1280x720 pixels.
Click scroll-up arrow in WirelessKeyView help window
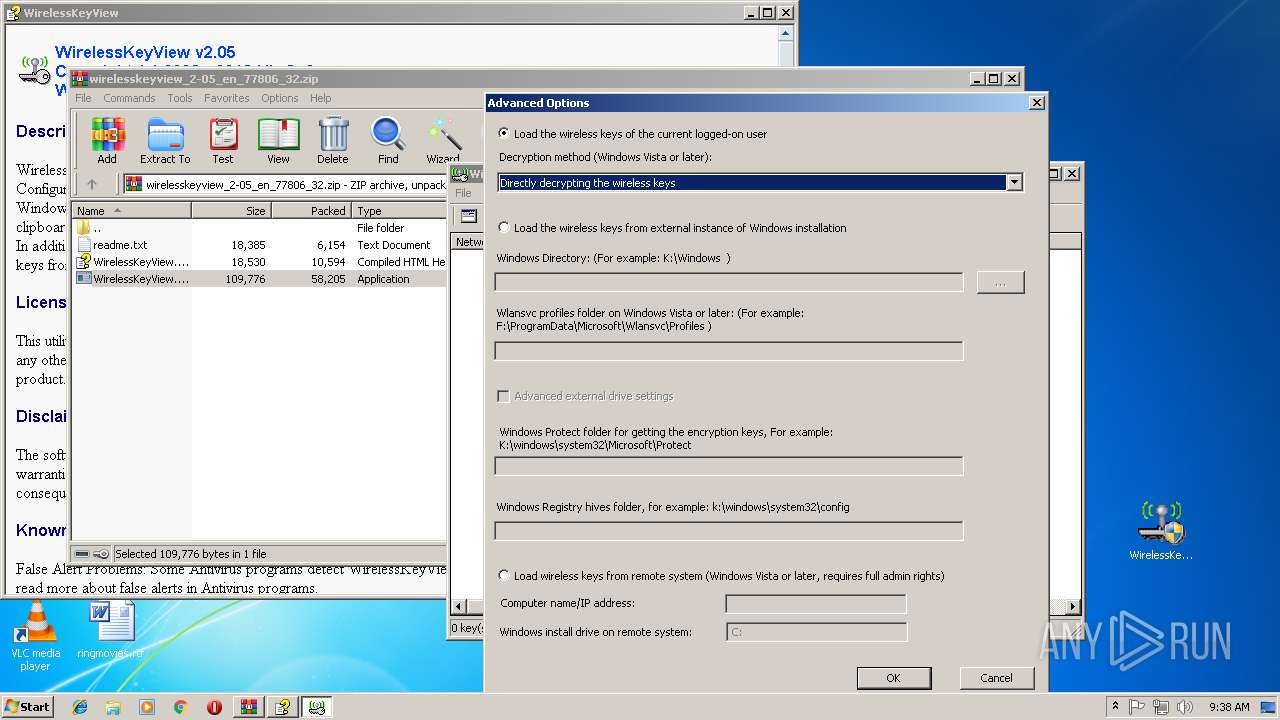pyautogui.click(x=787, y=33)
